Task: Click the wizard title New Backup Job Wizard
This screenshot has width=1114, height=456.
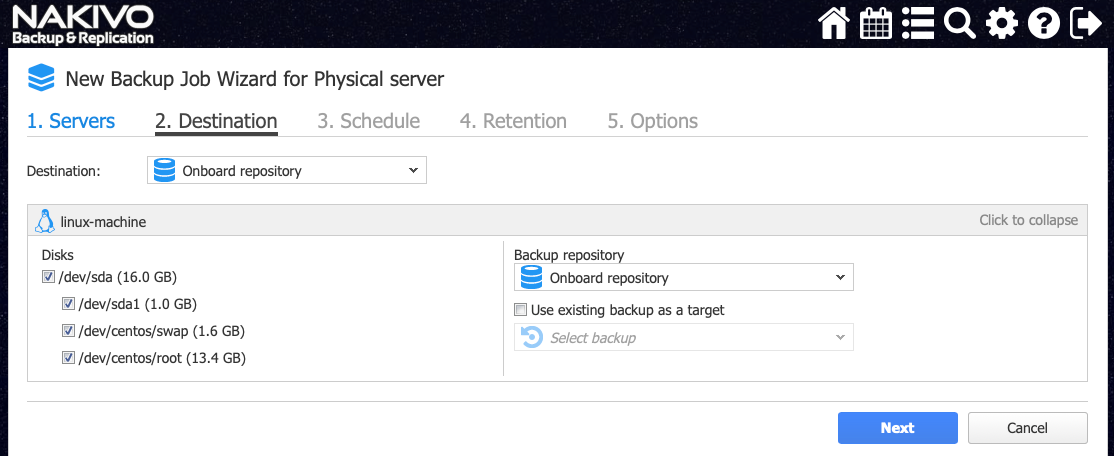Action: (254, 79)
